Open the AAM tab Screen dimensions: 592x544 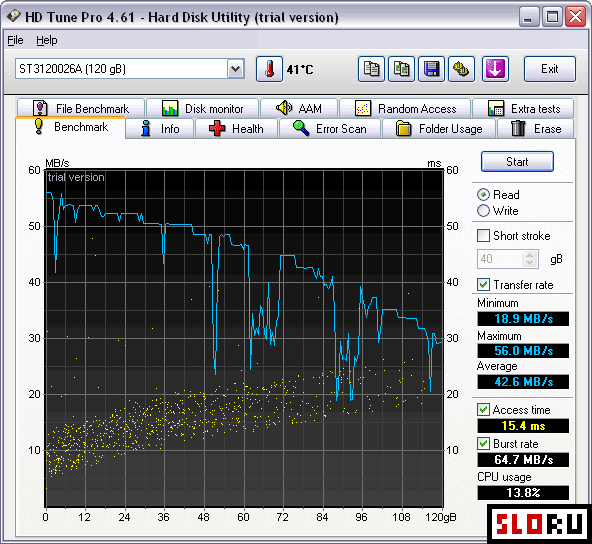tap(299, 108)
